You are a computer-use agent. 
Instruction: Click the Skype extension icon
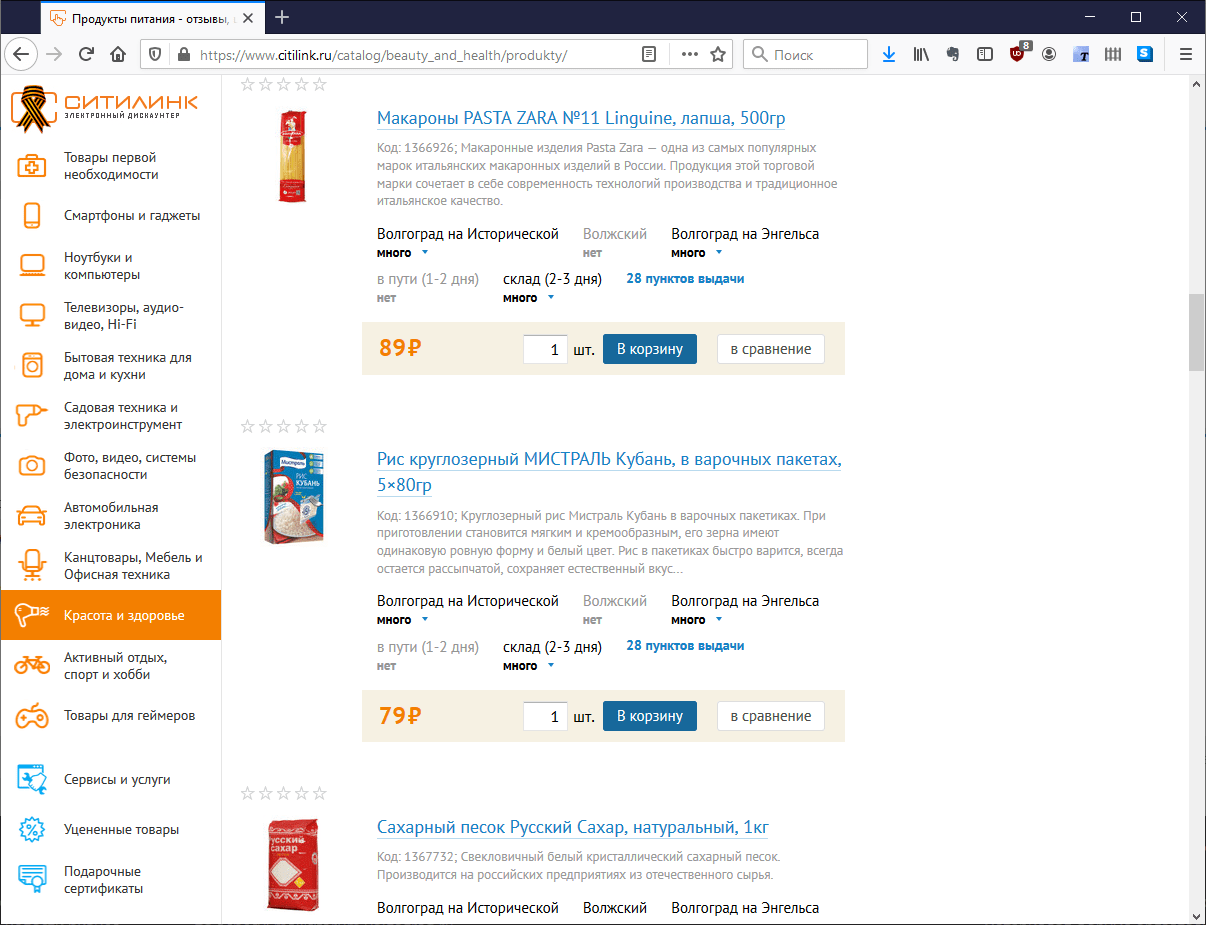[1145, 54]
